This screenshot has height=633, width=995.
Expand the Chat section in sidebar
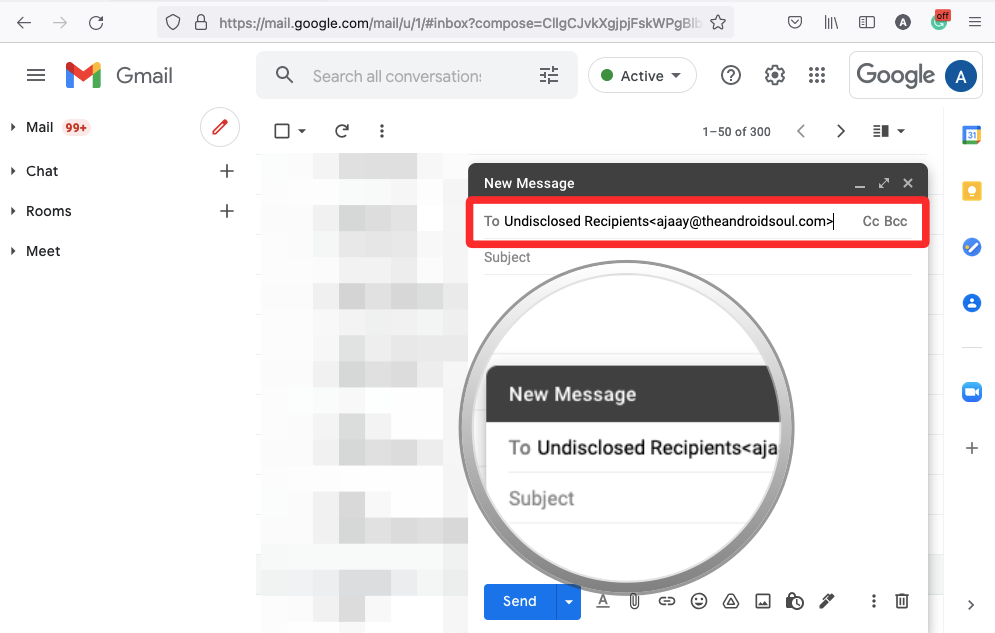click(x=12, y=171)
